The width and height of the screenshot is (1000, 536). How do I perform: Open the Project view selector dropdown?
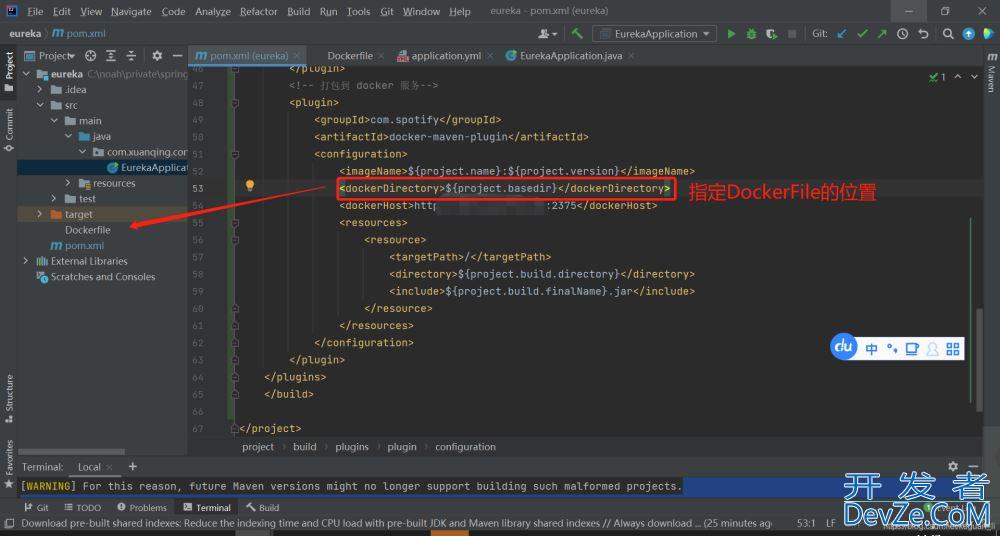[57, 56]
